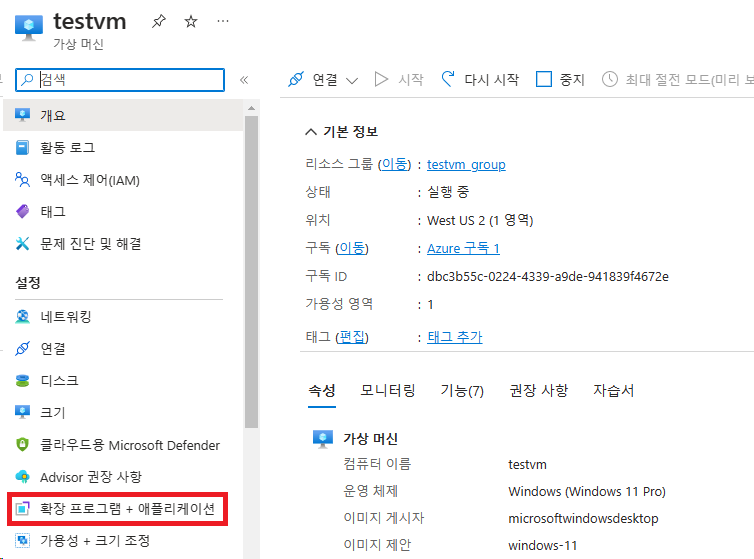This screenshot has width=754, height=559.
Task: Open 액세스 제어(IAM) in the sidebar
Action: click(x=90, y=180)
